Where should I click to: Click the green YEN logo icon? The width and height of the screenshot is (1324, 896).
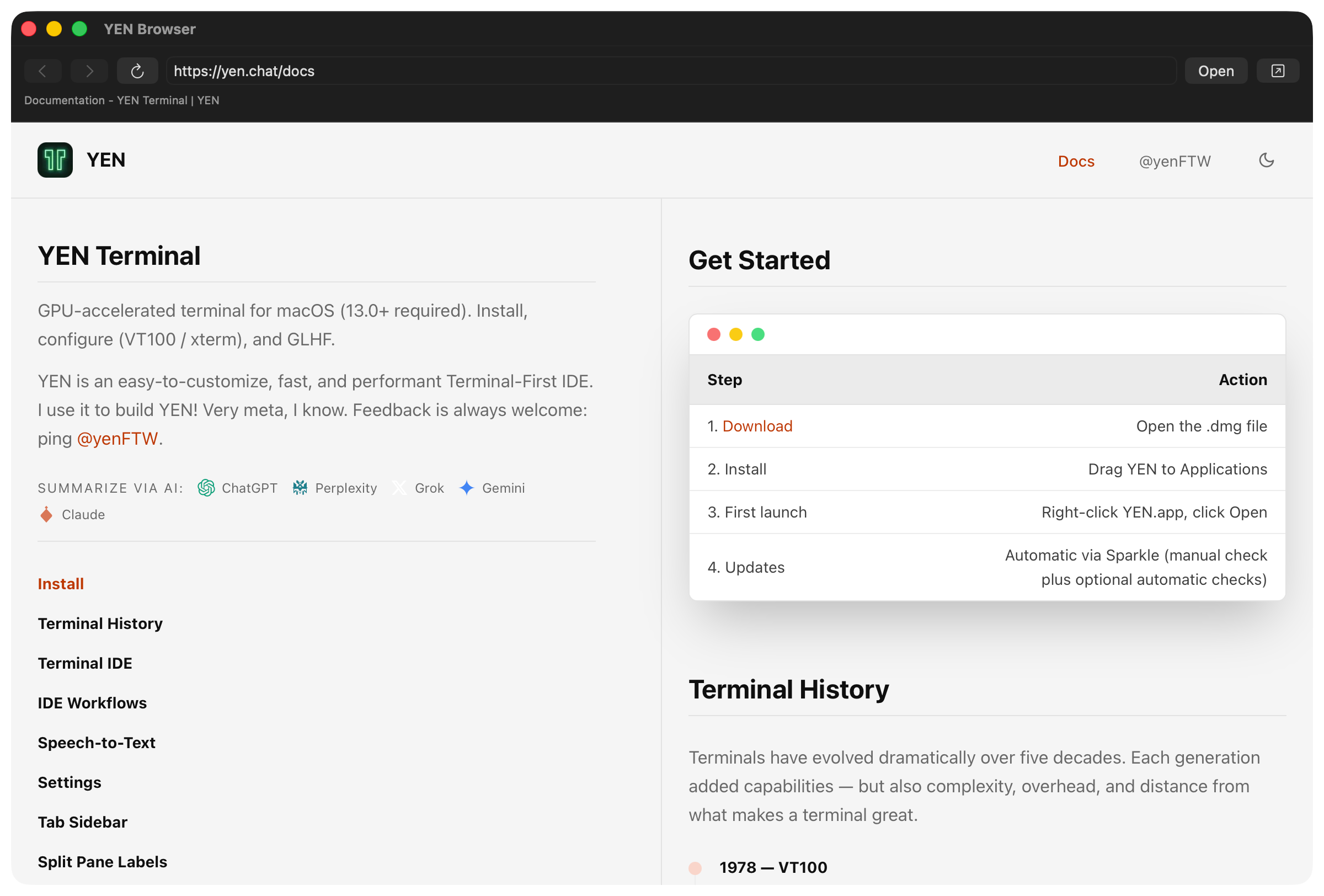coord(55,160)
